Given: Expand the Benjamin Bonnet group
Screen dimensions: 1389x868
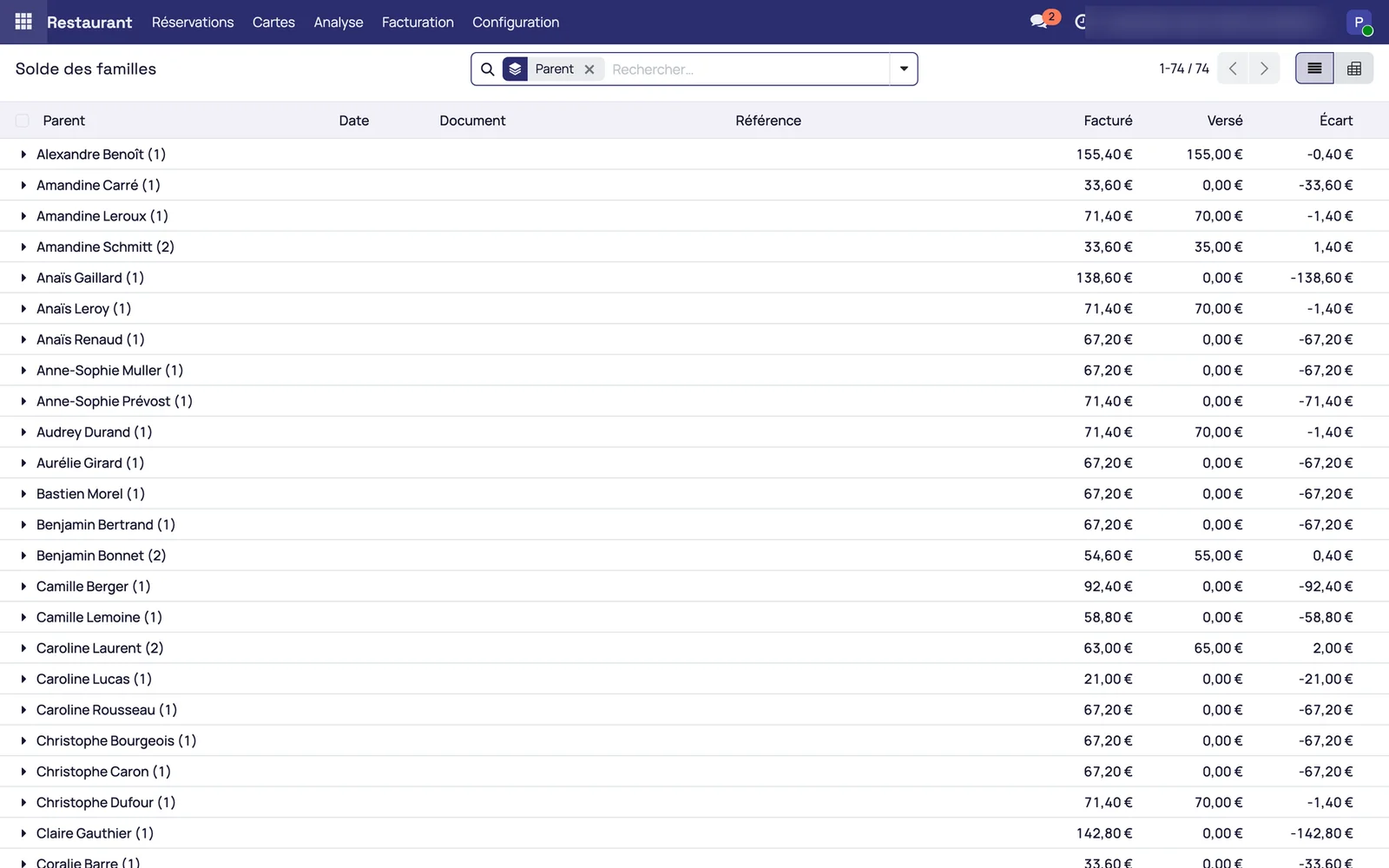Looking at the screenshot, I should pos(23,556).
